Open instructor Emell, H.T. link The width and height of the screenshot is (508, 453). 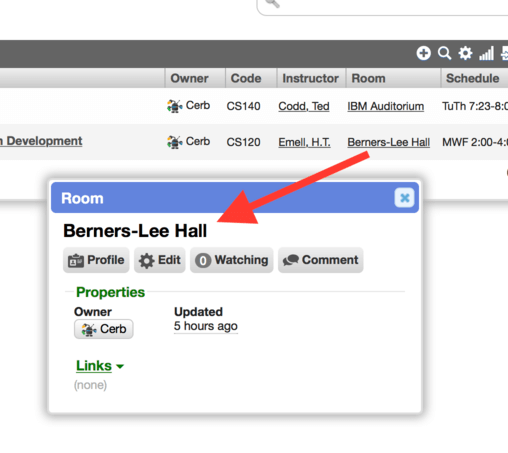[304, 142]
